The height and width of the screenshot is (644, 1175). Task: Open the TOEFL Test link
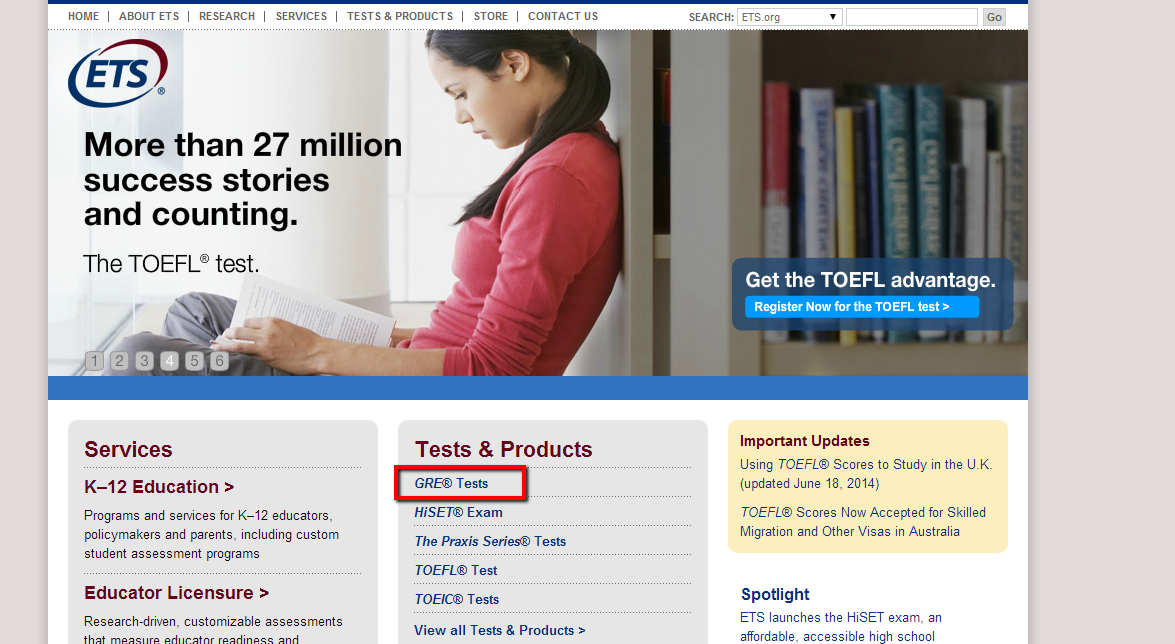(x=456, y=571)
